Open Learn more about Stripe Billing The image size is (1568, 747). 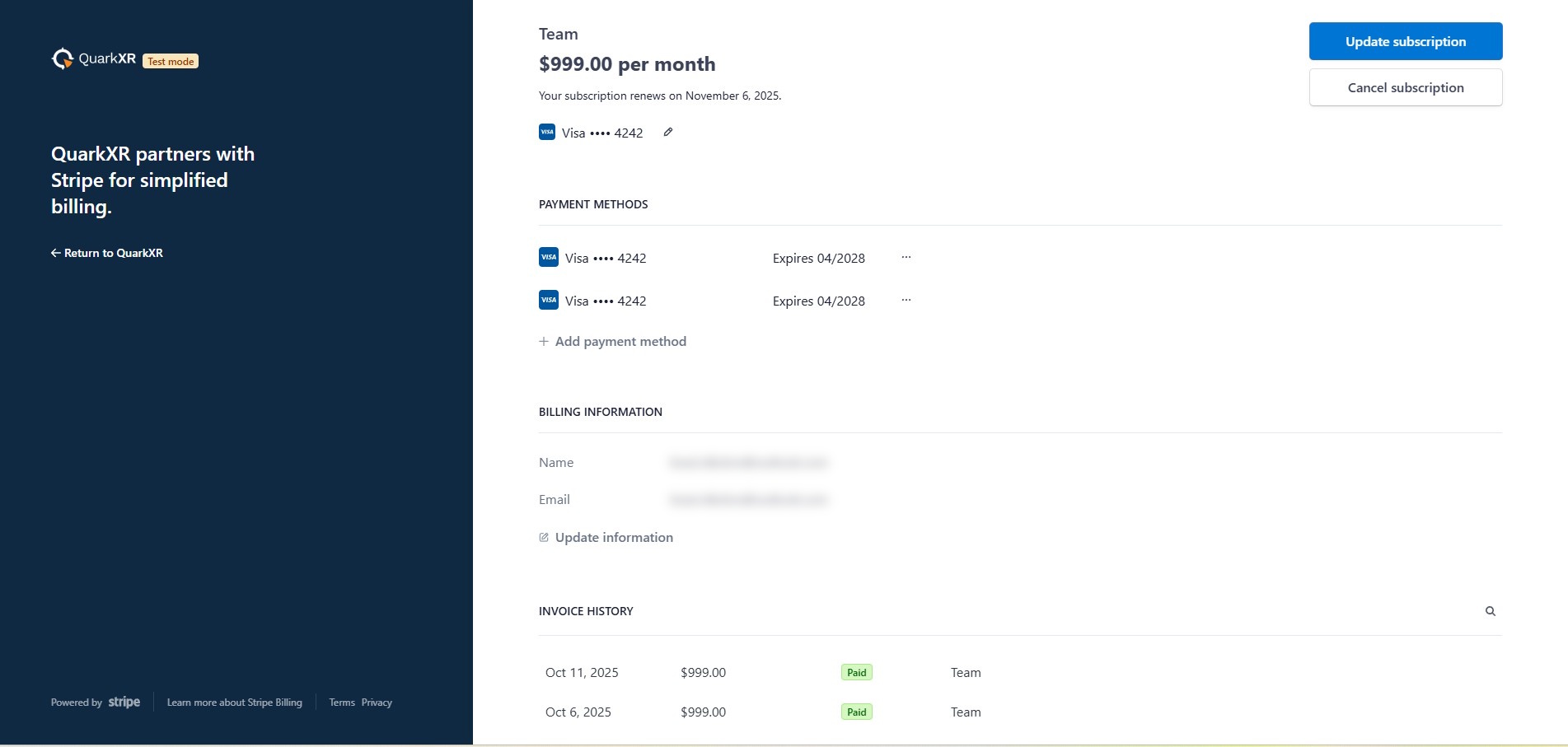tap(235, 703)
